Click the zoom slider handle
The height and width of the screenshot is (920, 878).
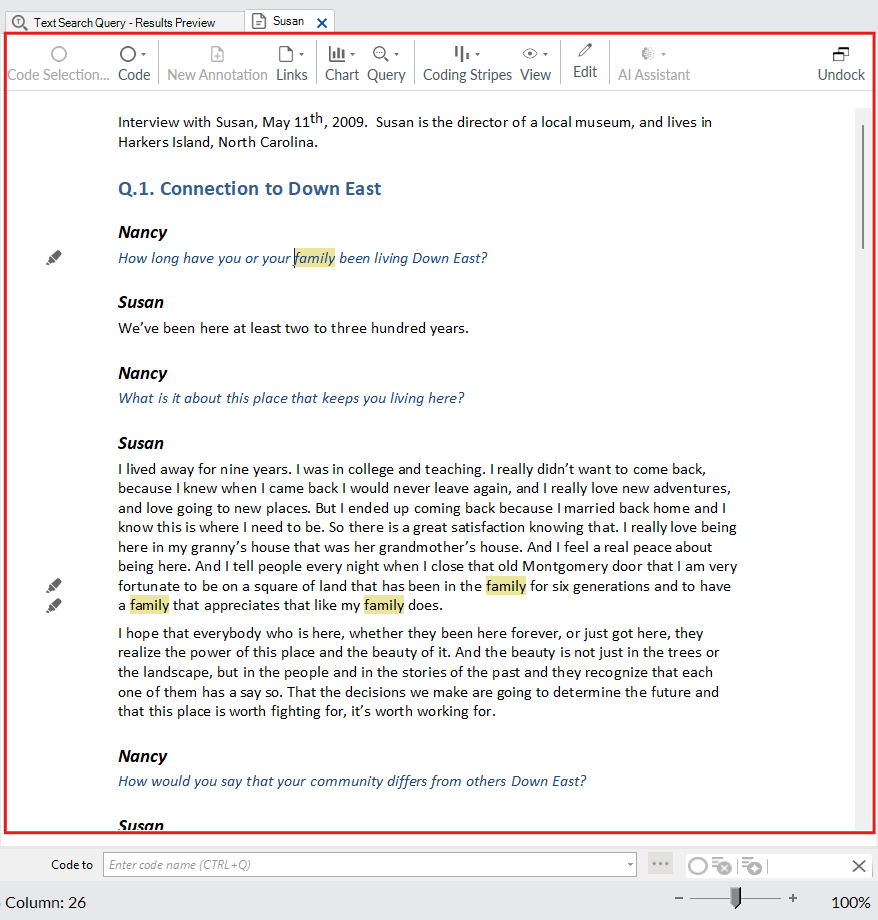pyautogui.click(x=735, y=898)
